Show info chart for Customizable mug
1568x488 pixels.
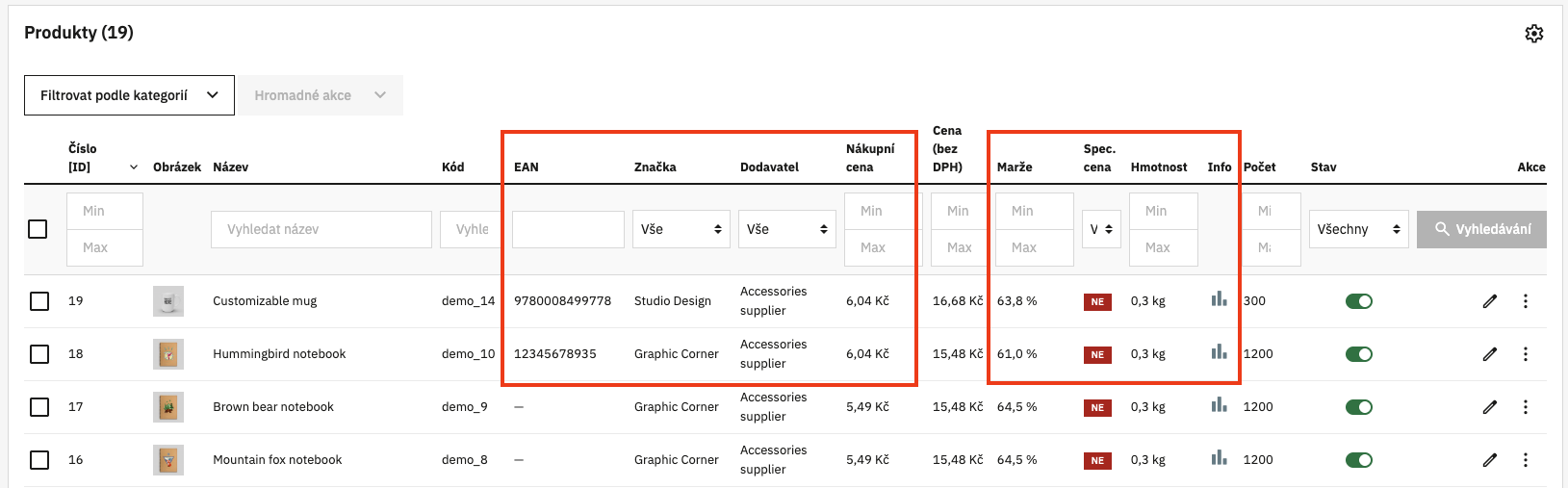coord(1219,299)
